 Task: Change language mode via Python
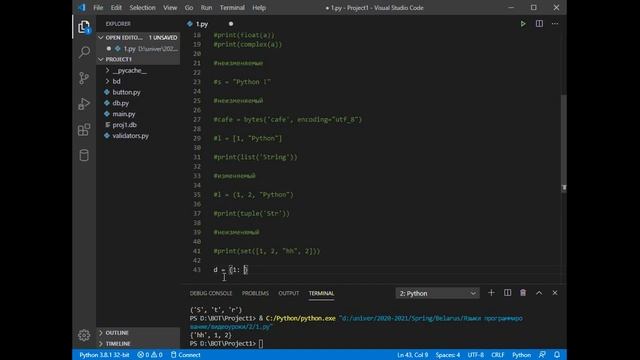pos(521,355)
